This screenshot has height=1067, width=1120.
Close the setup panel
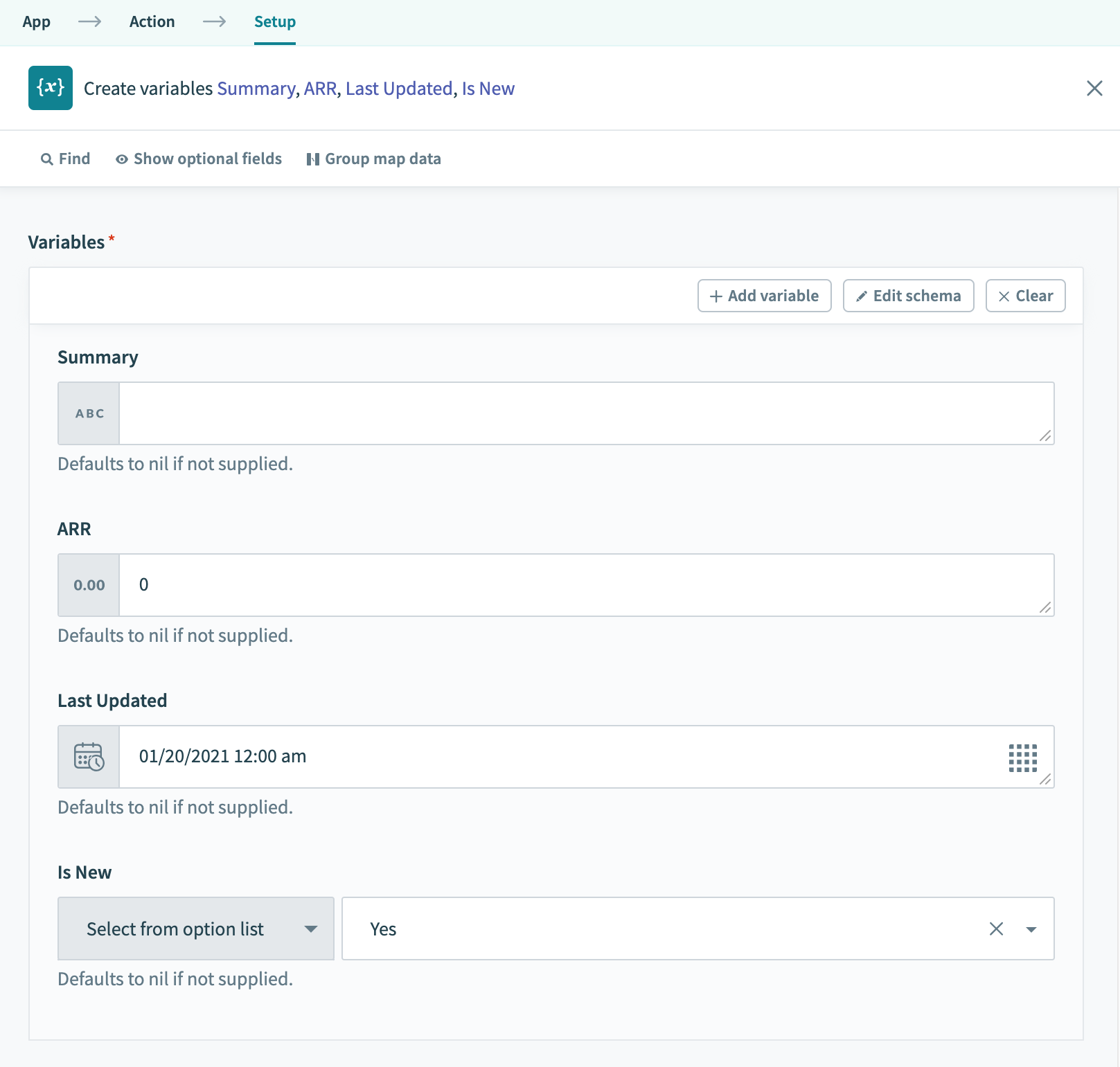click(1094, 89)
